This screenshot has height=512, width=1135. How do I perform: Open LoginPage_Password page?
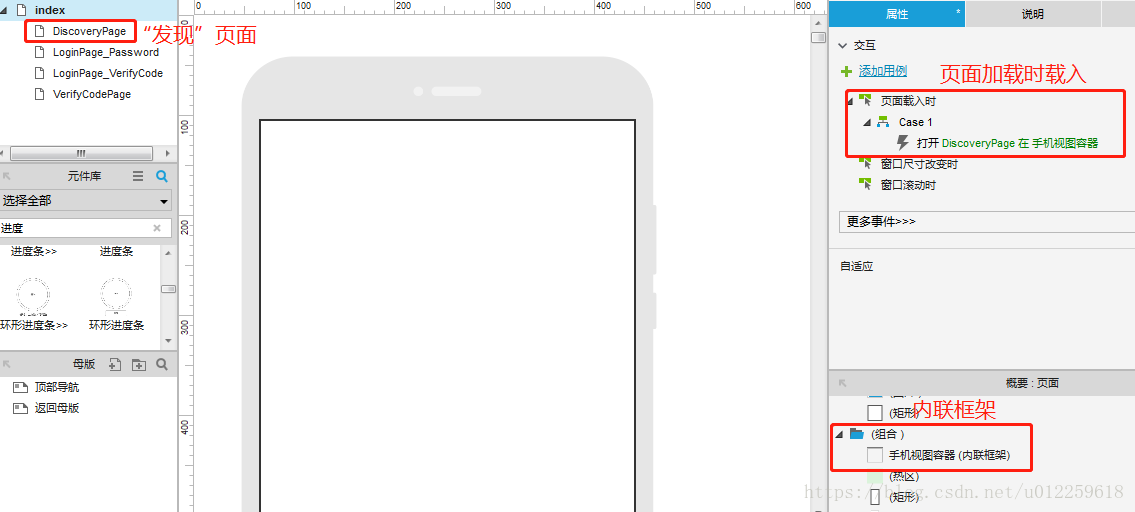tap(106, 52)
